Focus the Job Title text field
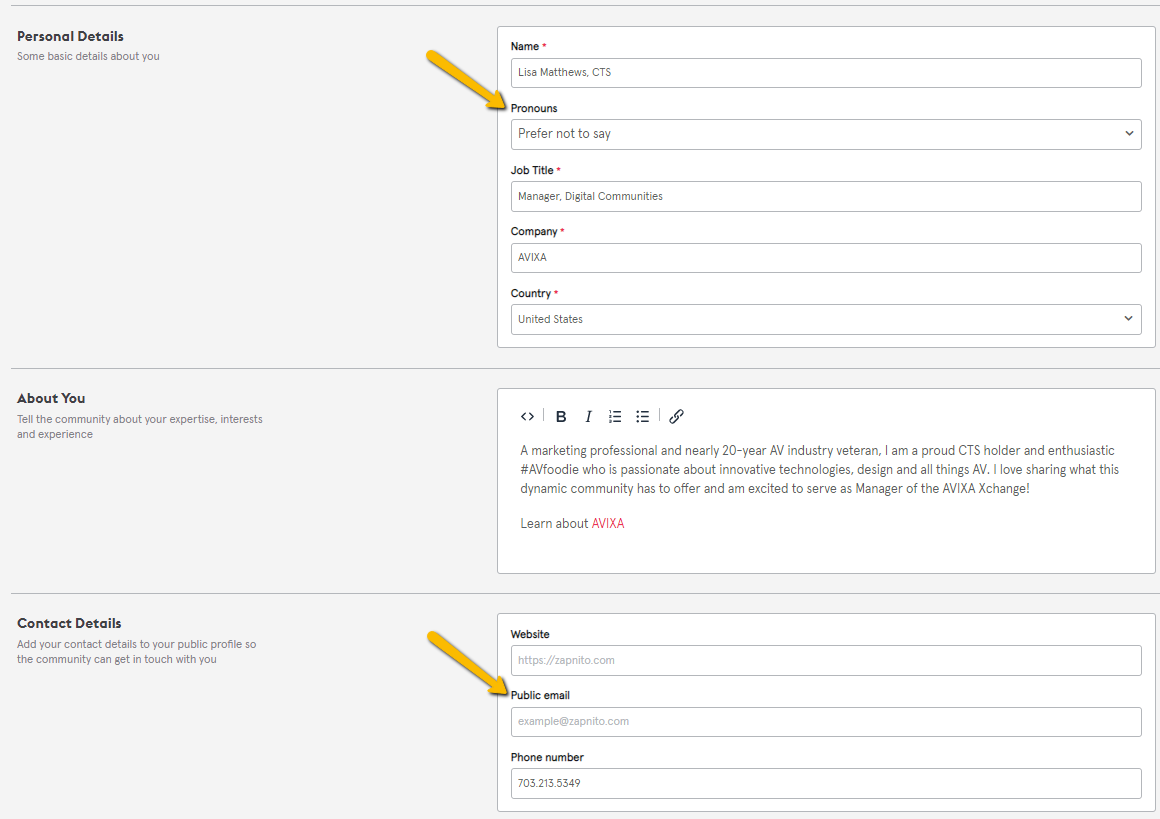 point(825,197)
